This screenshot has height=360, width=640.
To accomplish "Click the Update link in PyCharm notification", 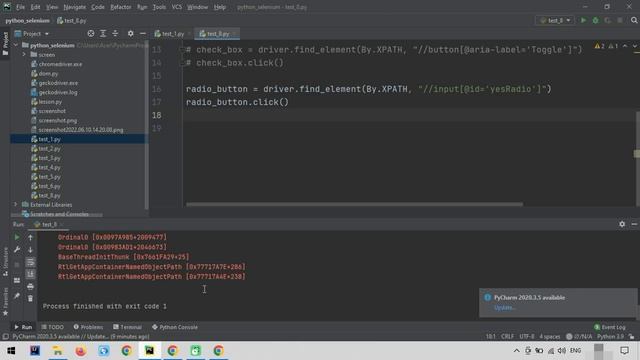I will pyautogui.click(x=504, y=308).
